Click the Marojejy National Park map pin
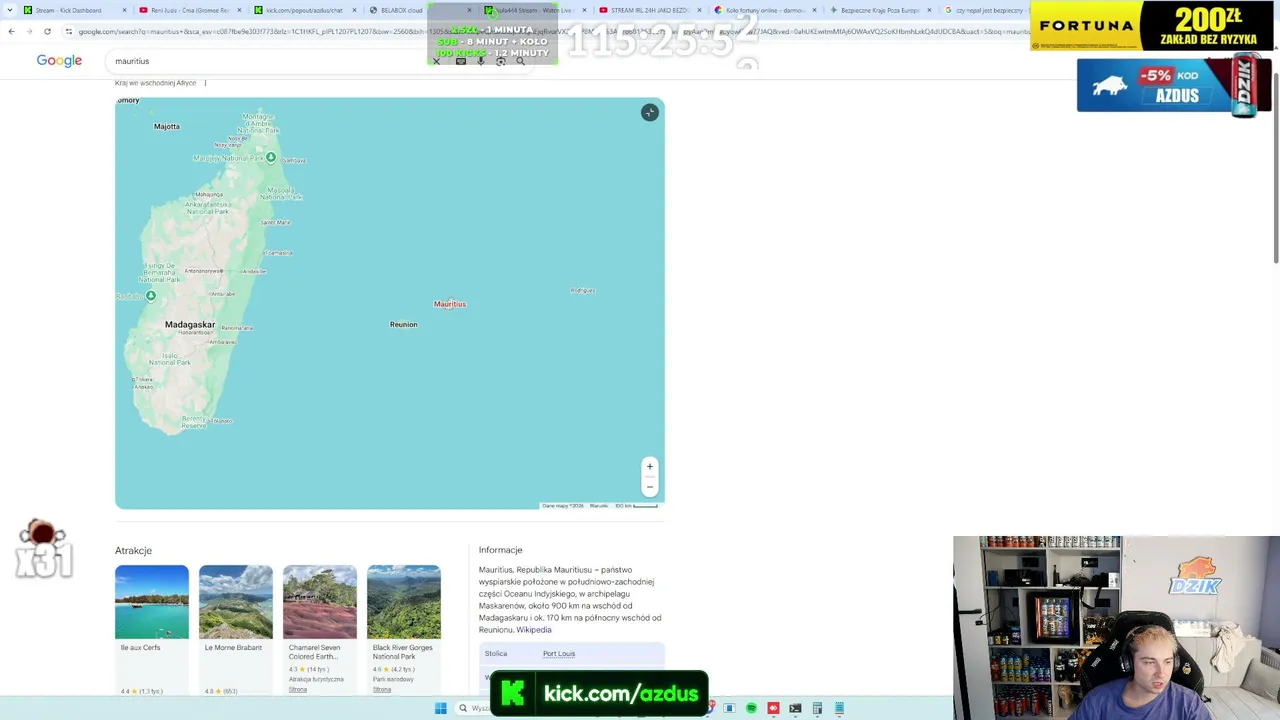This screenshot has height=720, width=1280. 271,158
